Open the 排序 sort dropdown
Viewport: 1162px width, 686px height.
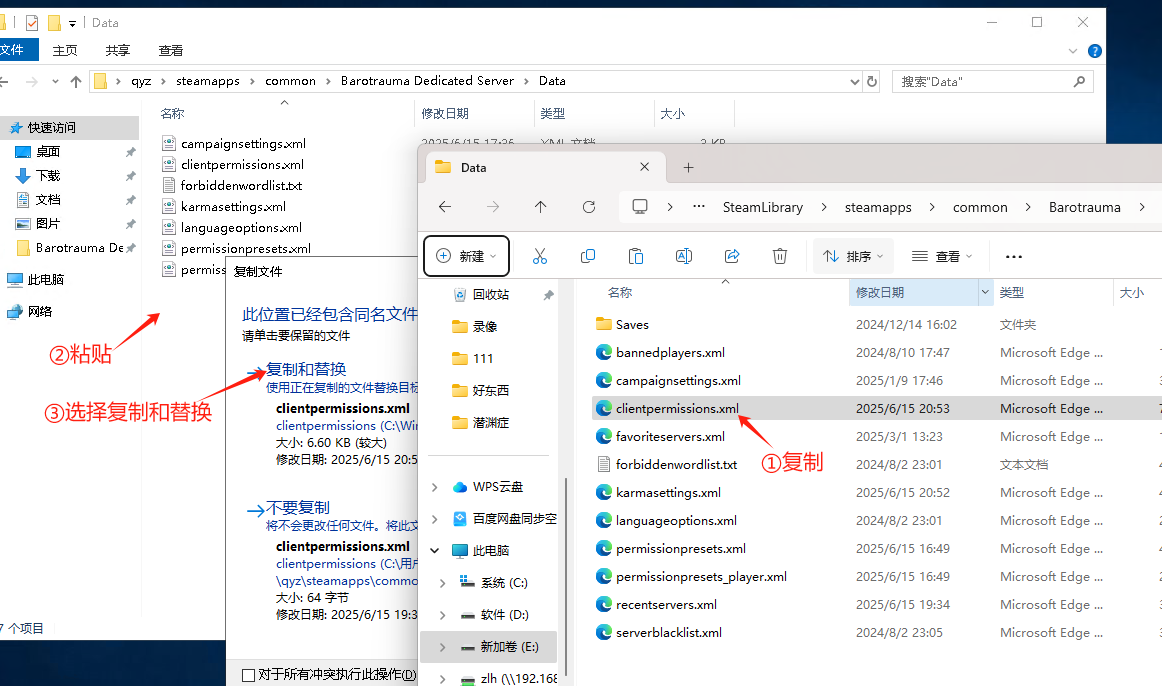click(x=853, y=256)
